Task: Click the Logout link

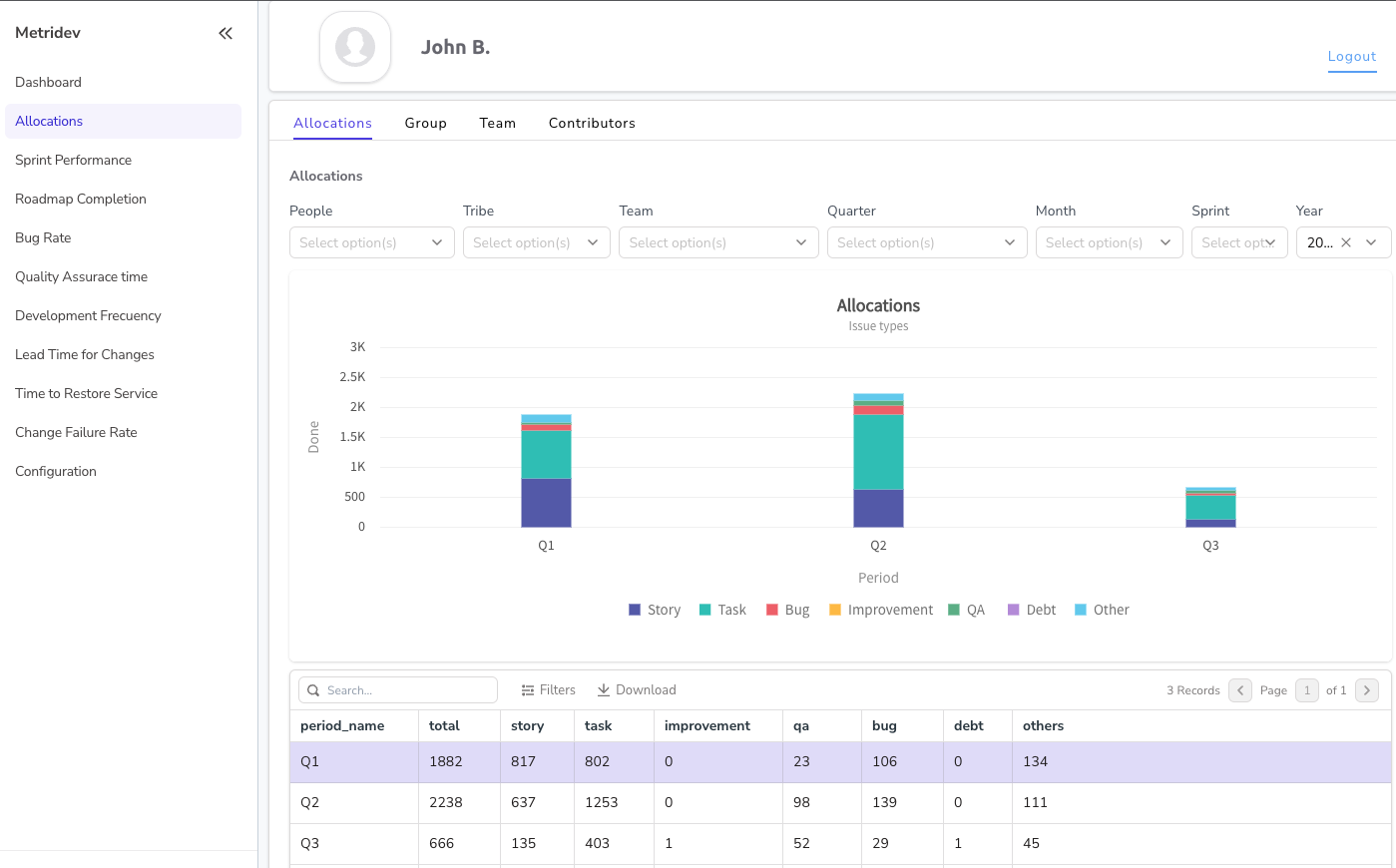Action: (1351, 57)
